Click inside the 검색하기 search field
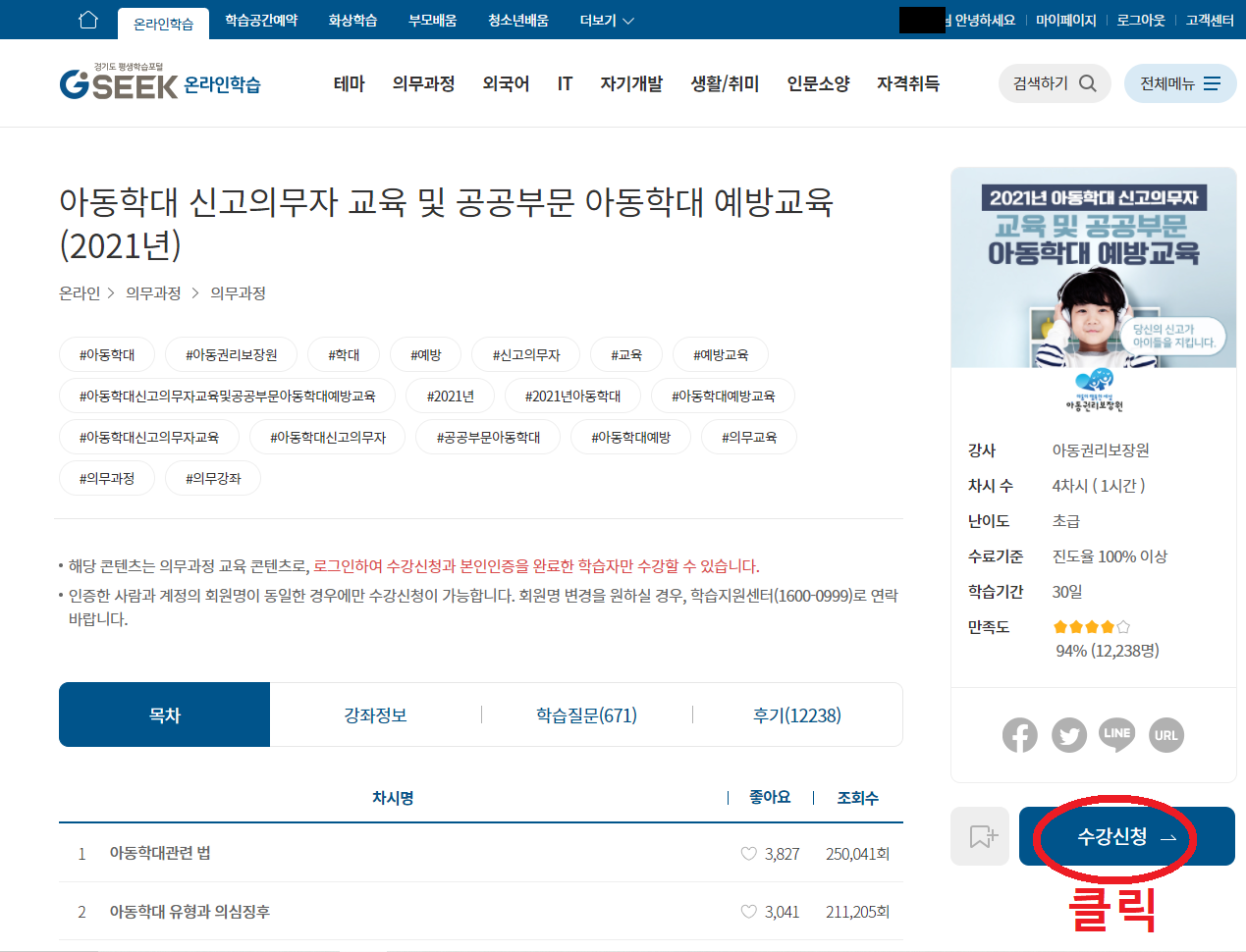 (x=1041, y=83)
